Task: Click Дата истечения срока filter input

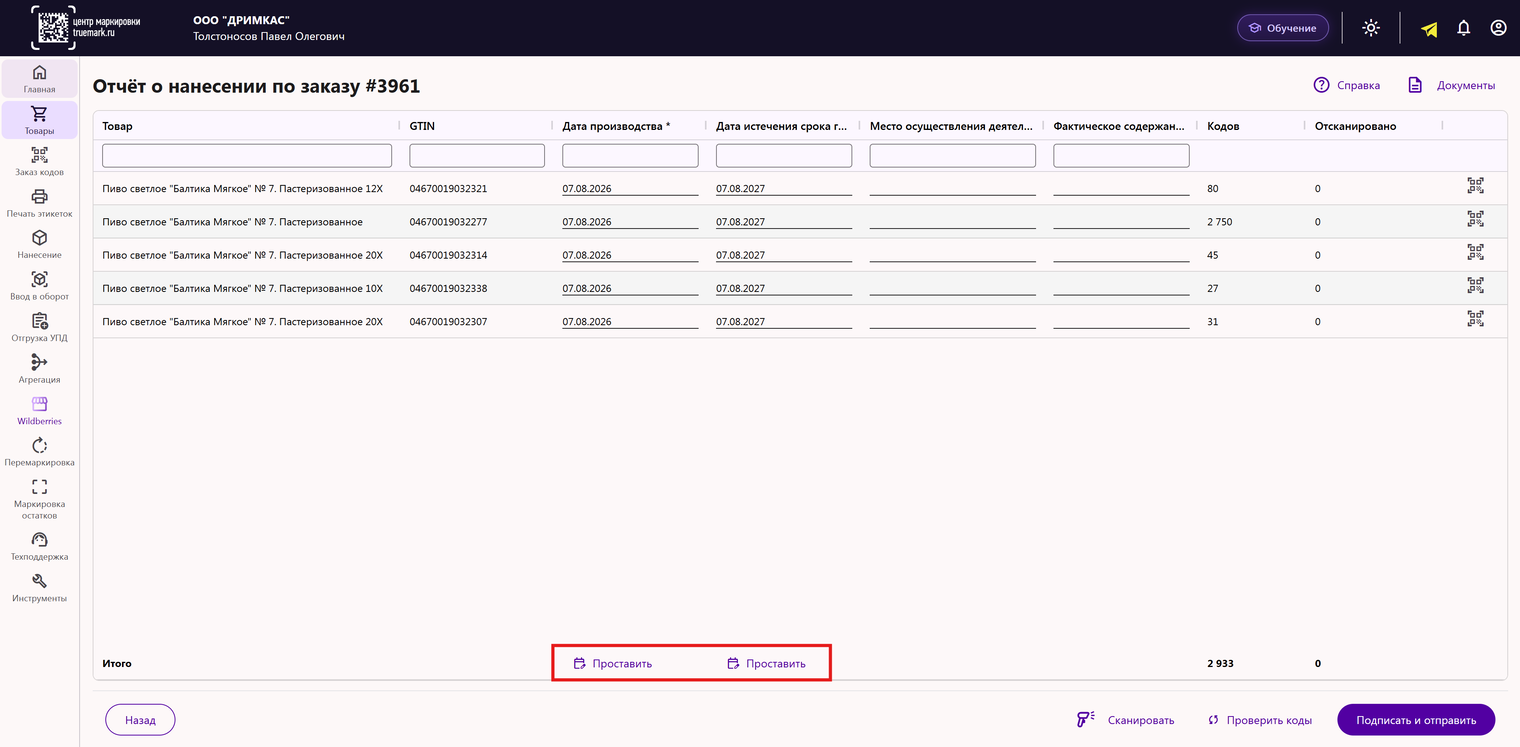Action: [784, 155]
